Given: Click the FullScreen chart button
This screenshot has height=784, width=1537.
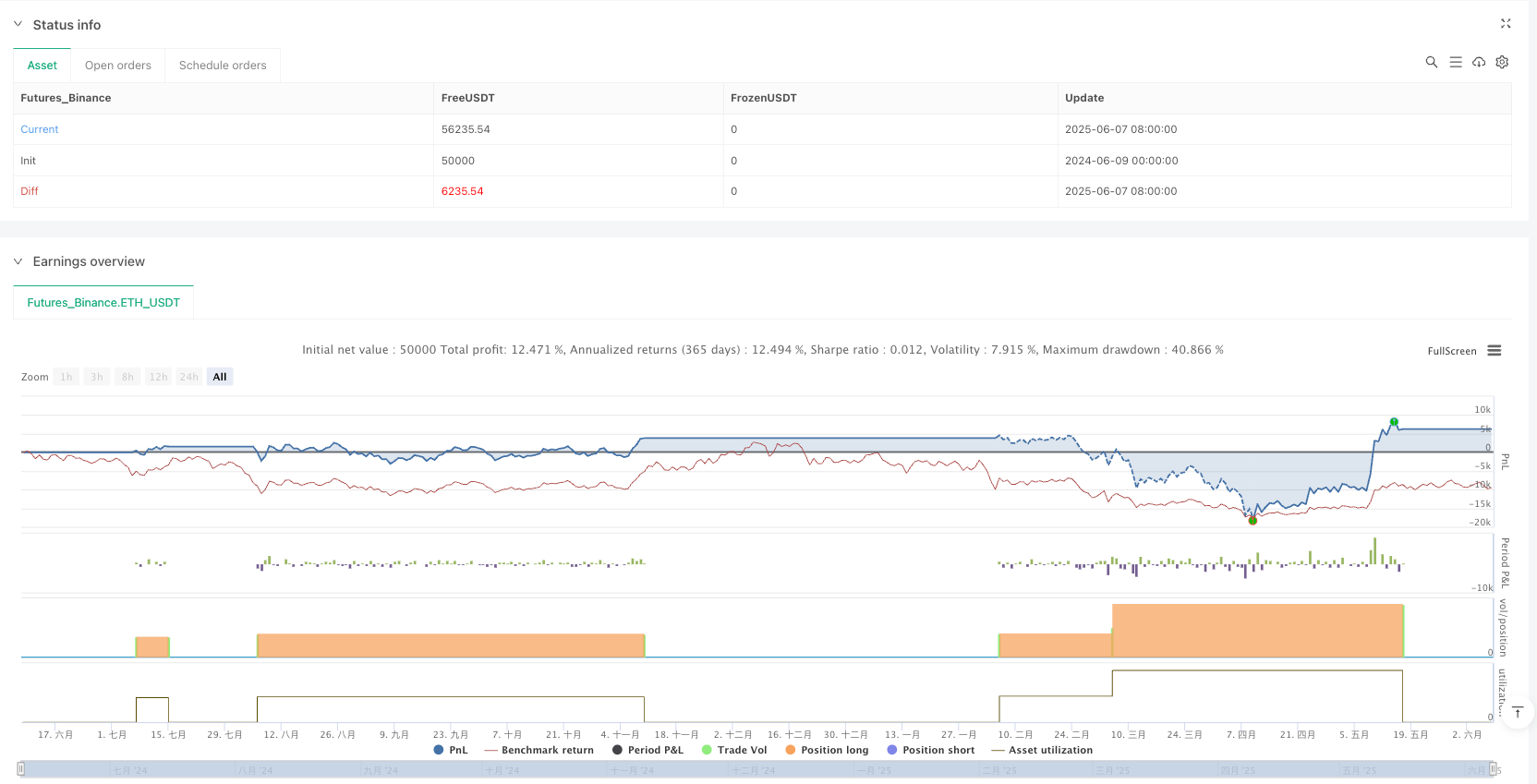Looking at the screenshot, I should (x=1451, y=351).
